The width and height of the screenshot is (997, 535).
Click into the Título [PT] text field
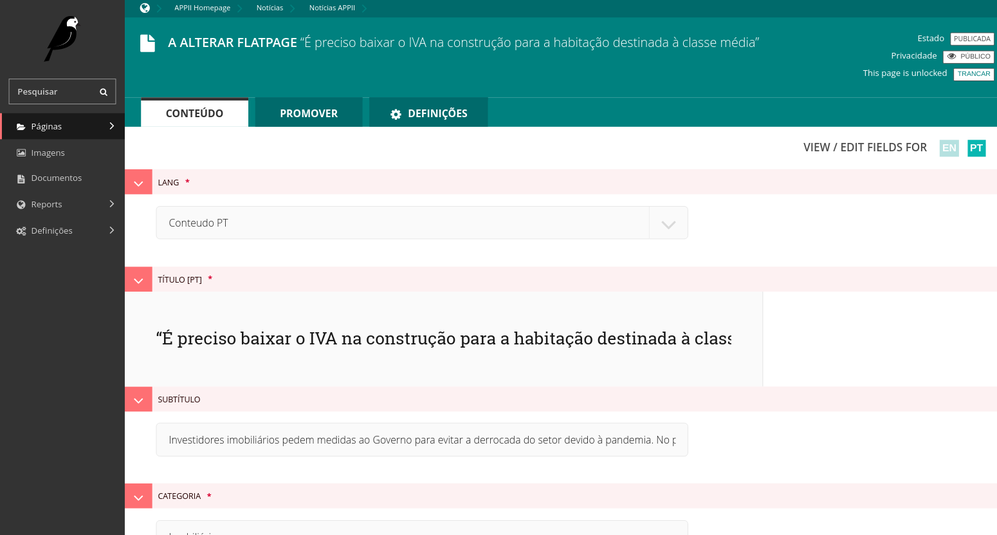pyautogui.click(x=444, y=338)
